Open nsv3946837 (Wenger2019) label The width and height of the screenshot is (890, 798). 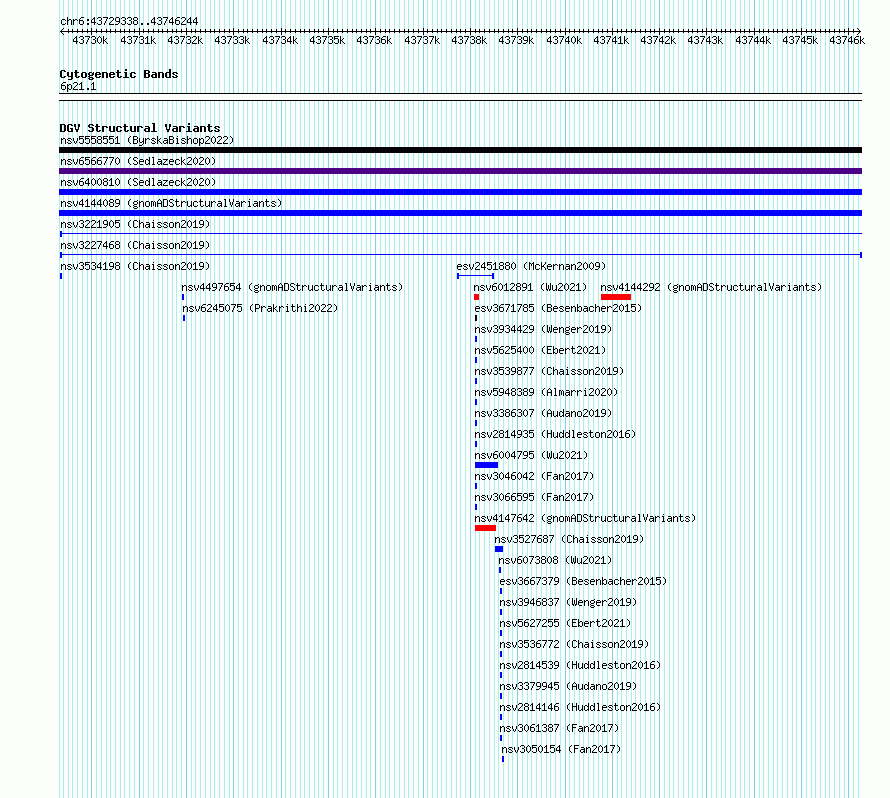coord(568,602)
